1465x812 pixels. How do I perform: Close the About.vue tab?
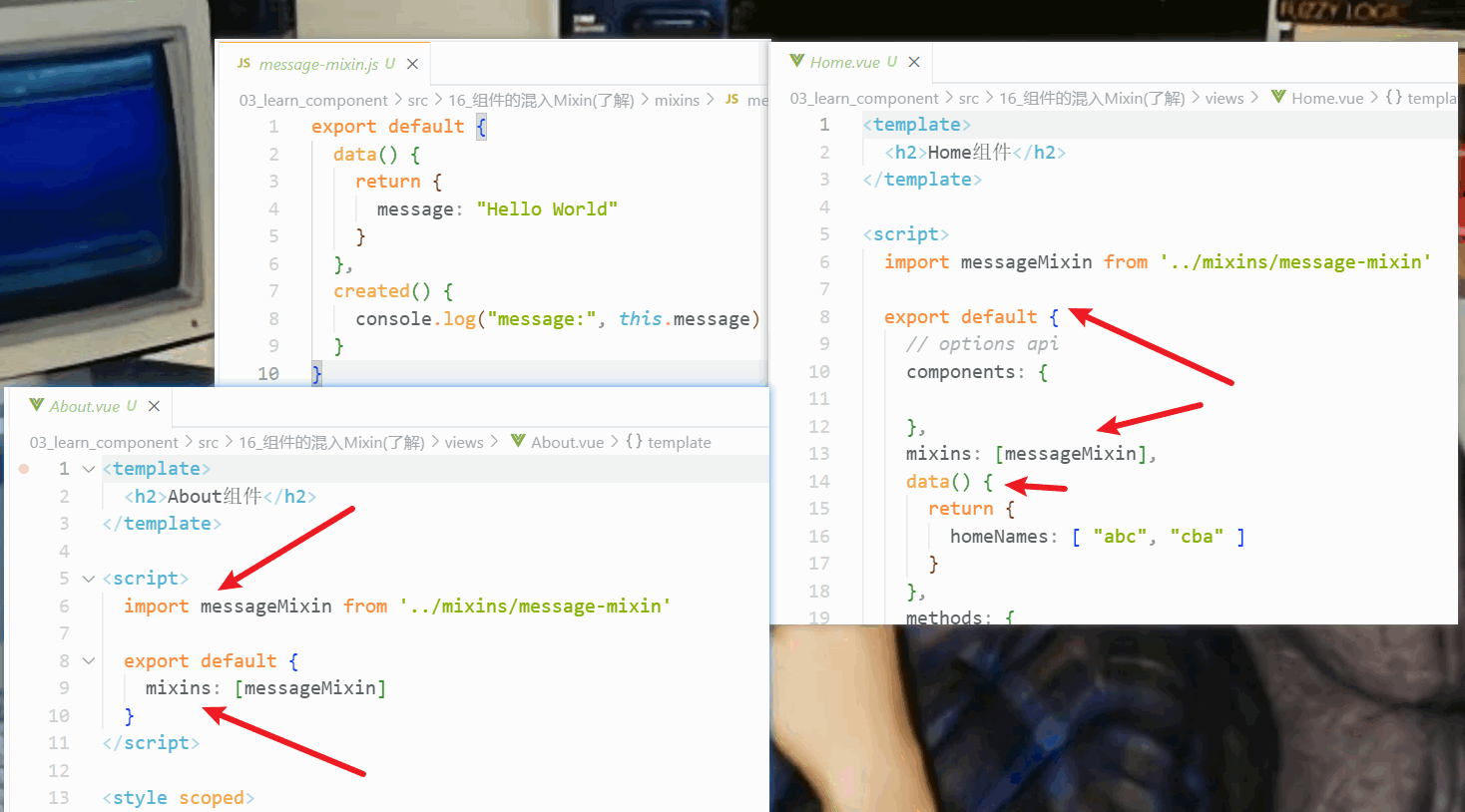[154, 406]
